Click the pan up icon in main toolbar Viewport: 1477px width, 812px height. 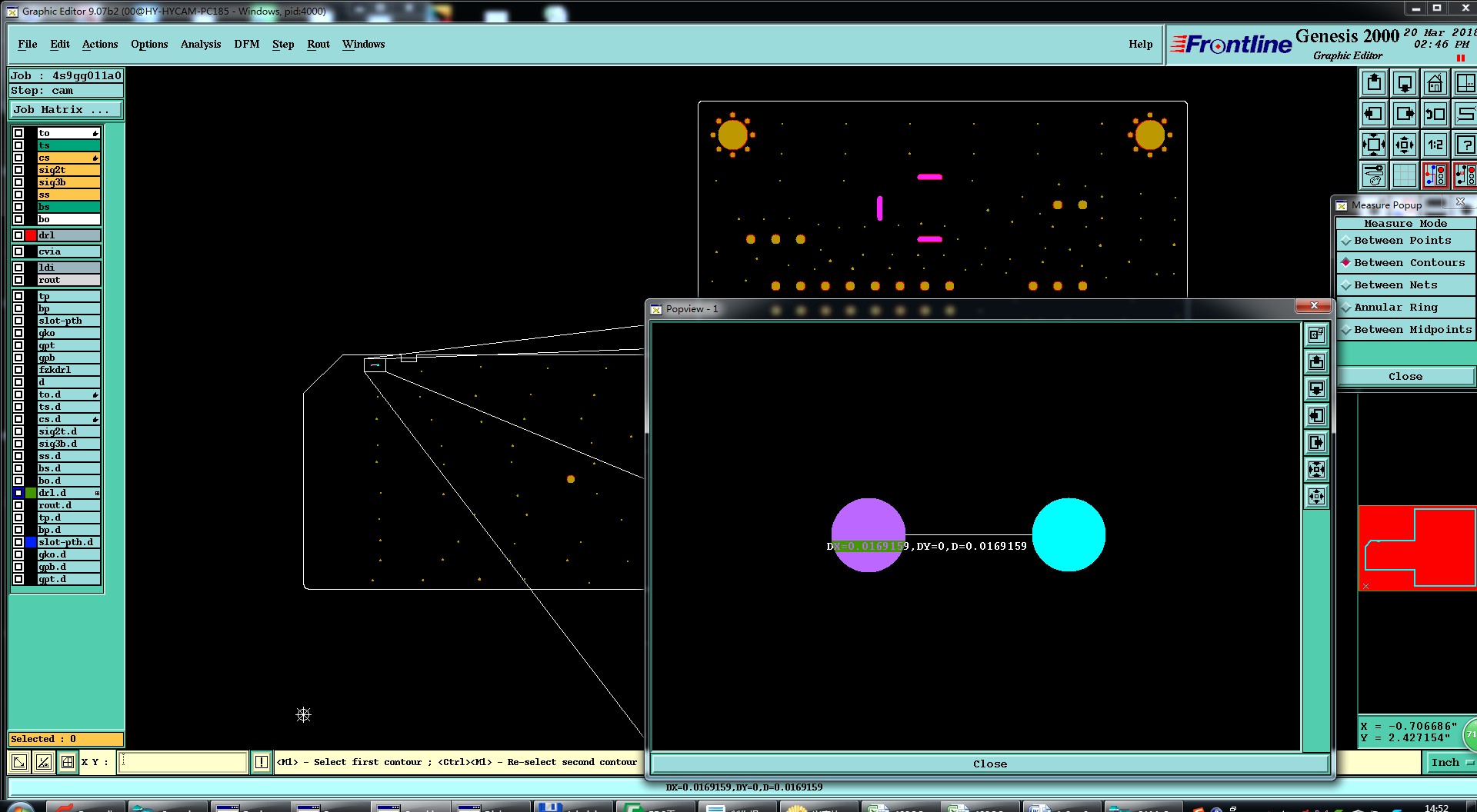click(x=1374, y=83)
